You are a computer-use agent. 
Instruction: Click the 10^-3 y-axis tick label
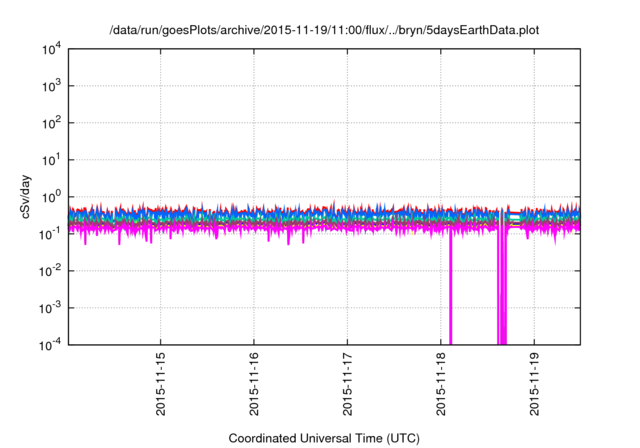(x=50, y=308)
